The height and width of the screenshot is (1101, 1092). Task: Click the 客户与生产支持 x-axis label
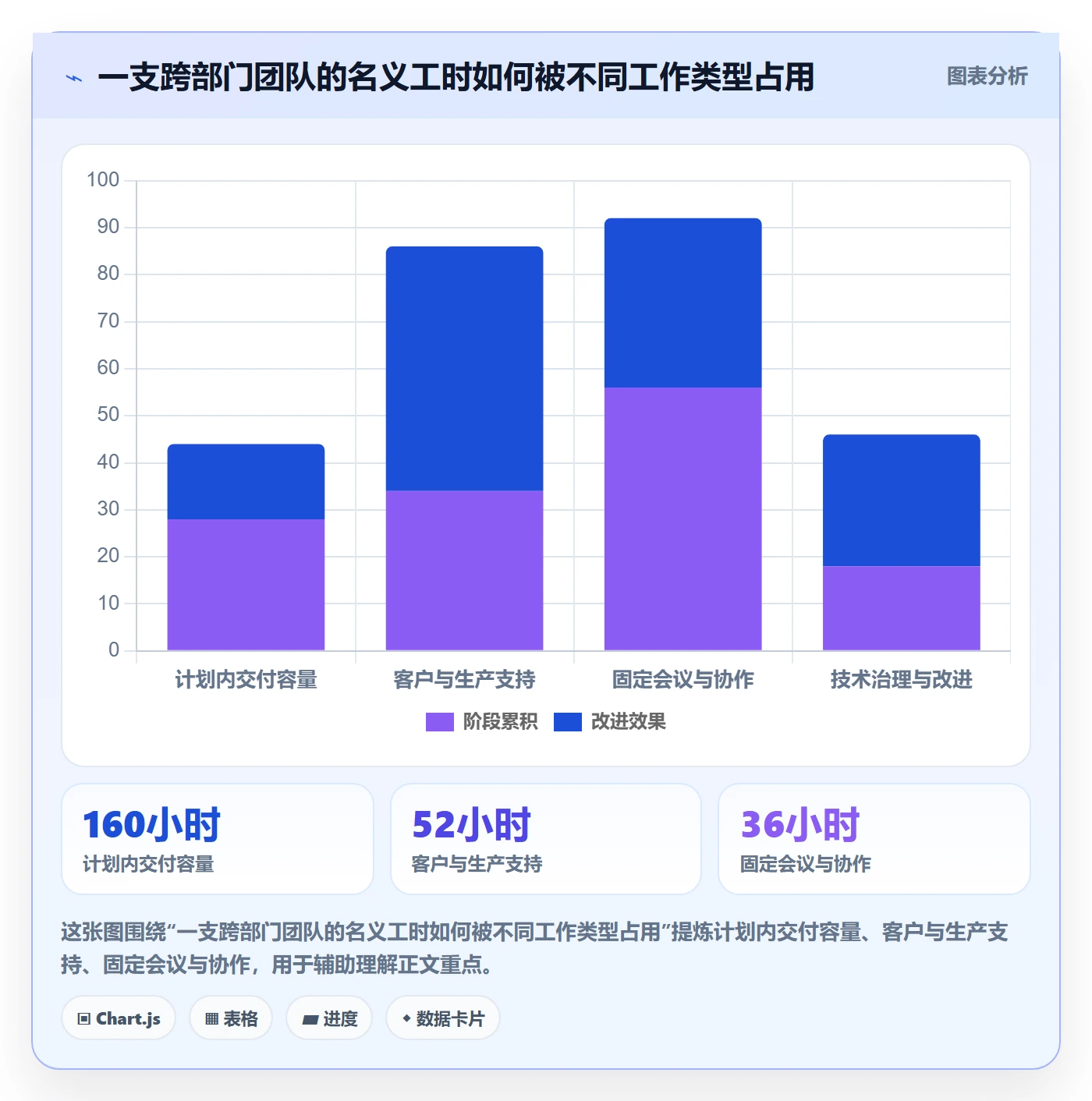click(464, 680)
